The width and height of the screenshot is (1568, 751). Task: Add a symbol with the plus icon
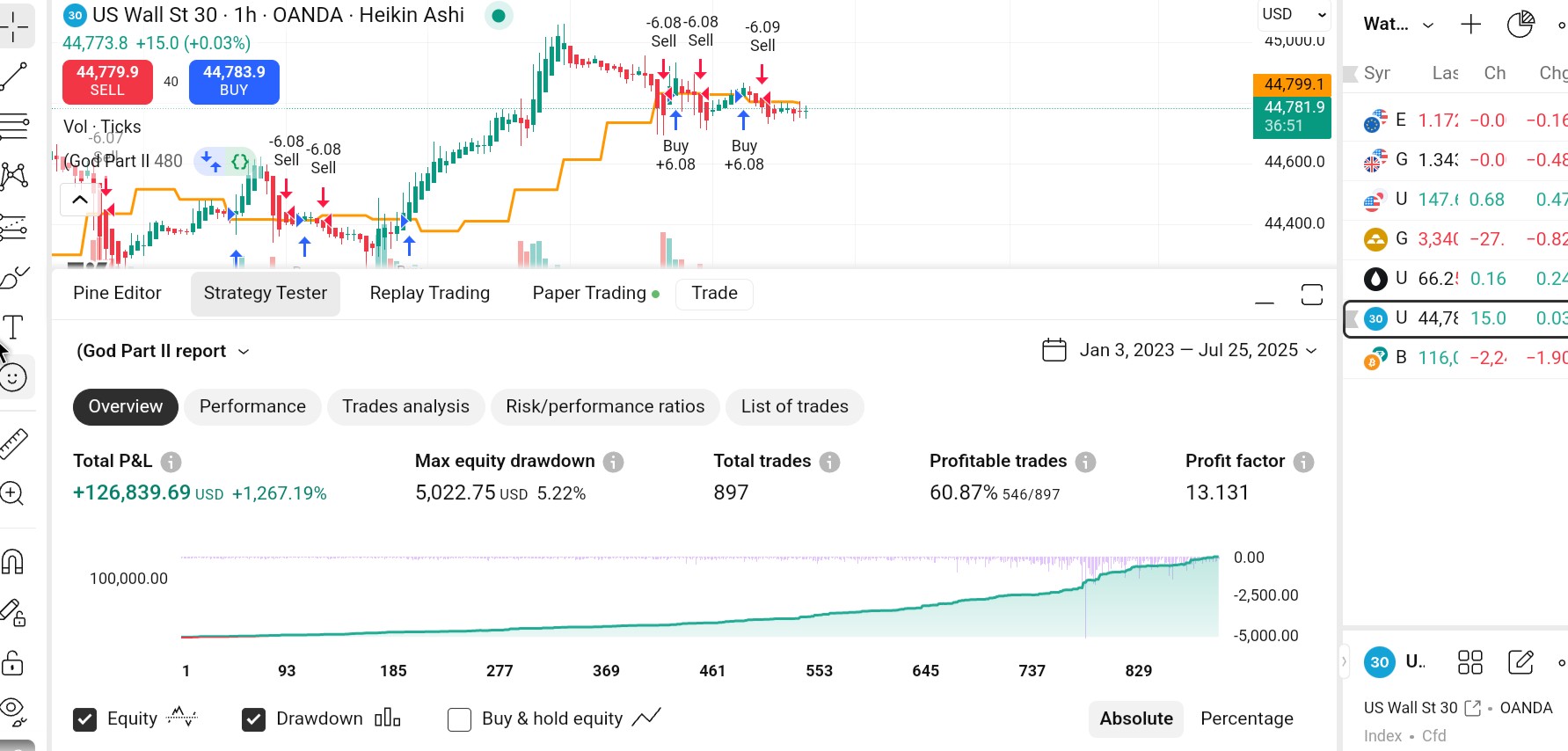click(1470, 24)
